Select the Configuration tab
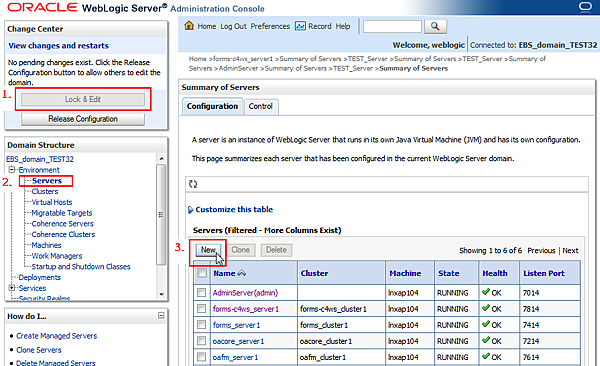Image resolution: width=600 pixels, height=366 pixels. [212, 106]
